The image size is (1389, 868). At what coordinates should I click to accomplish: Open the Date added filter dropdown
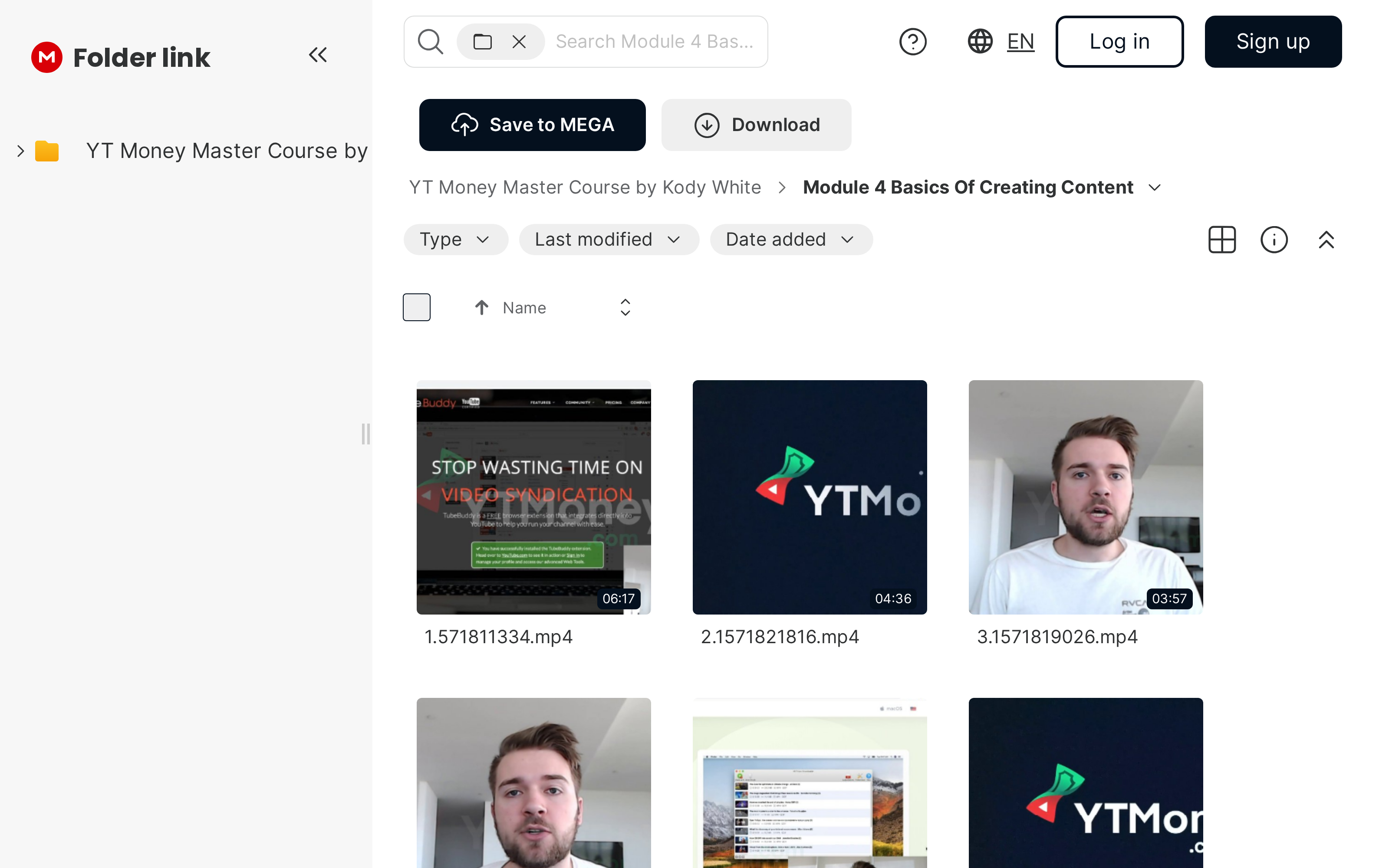point(790,240)
